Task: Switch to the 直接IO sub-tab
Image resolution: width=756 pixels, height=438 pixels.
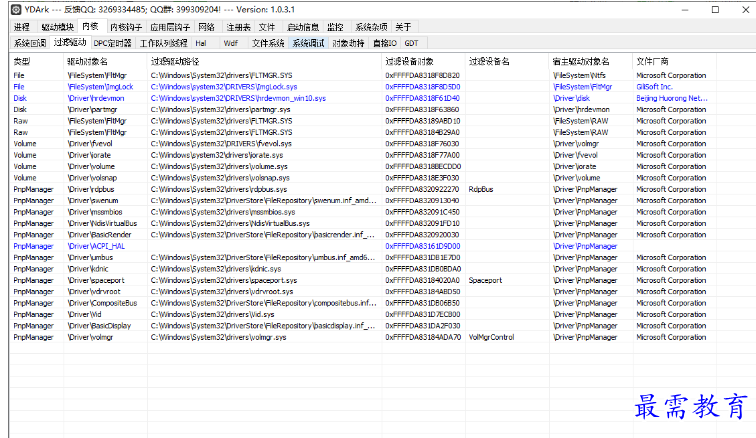Action: coord(384,43)
